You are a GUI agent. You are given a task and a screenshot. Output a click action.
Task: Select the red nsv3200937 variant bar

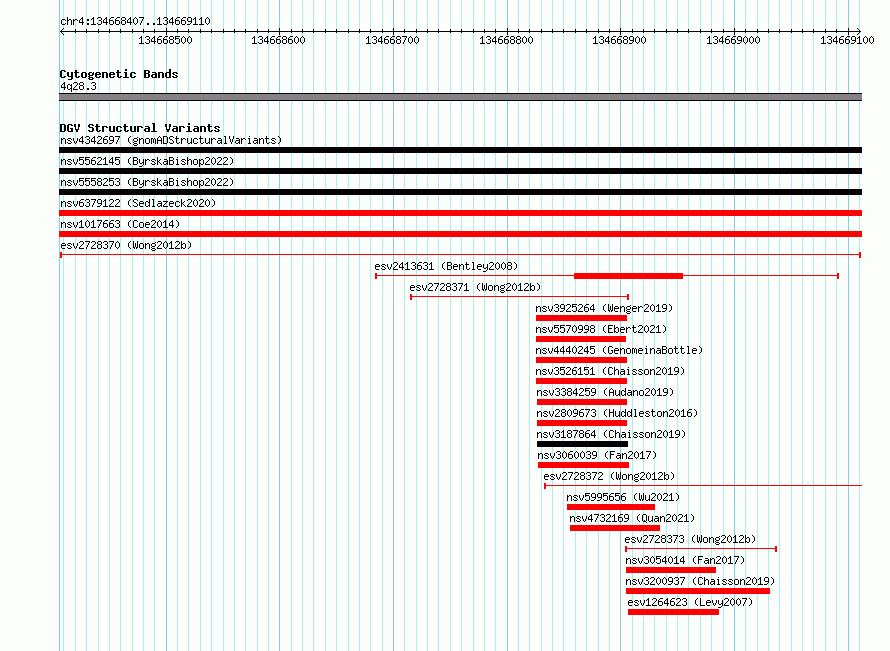698,591
